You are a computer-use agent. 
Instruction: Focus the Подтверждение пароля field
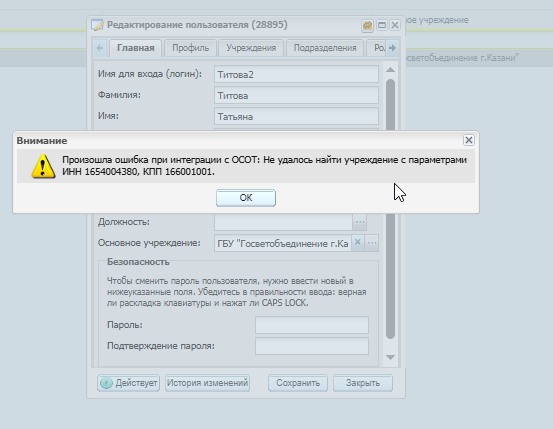click(x=312, y=346)
